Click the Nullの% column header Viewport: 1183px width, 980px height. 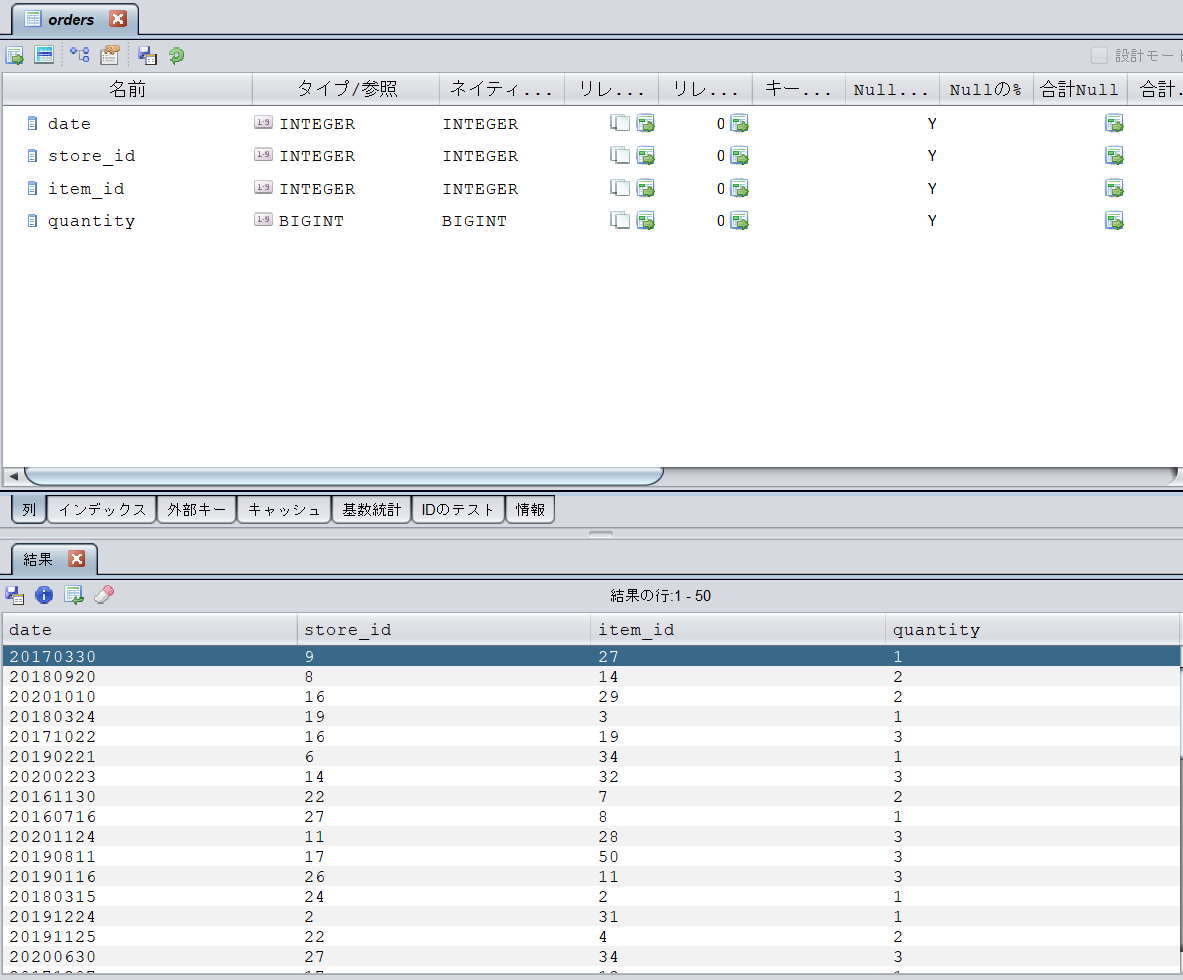[x=985, y=89]
